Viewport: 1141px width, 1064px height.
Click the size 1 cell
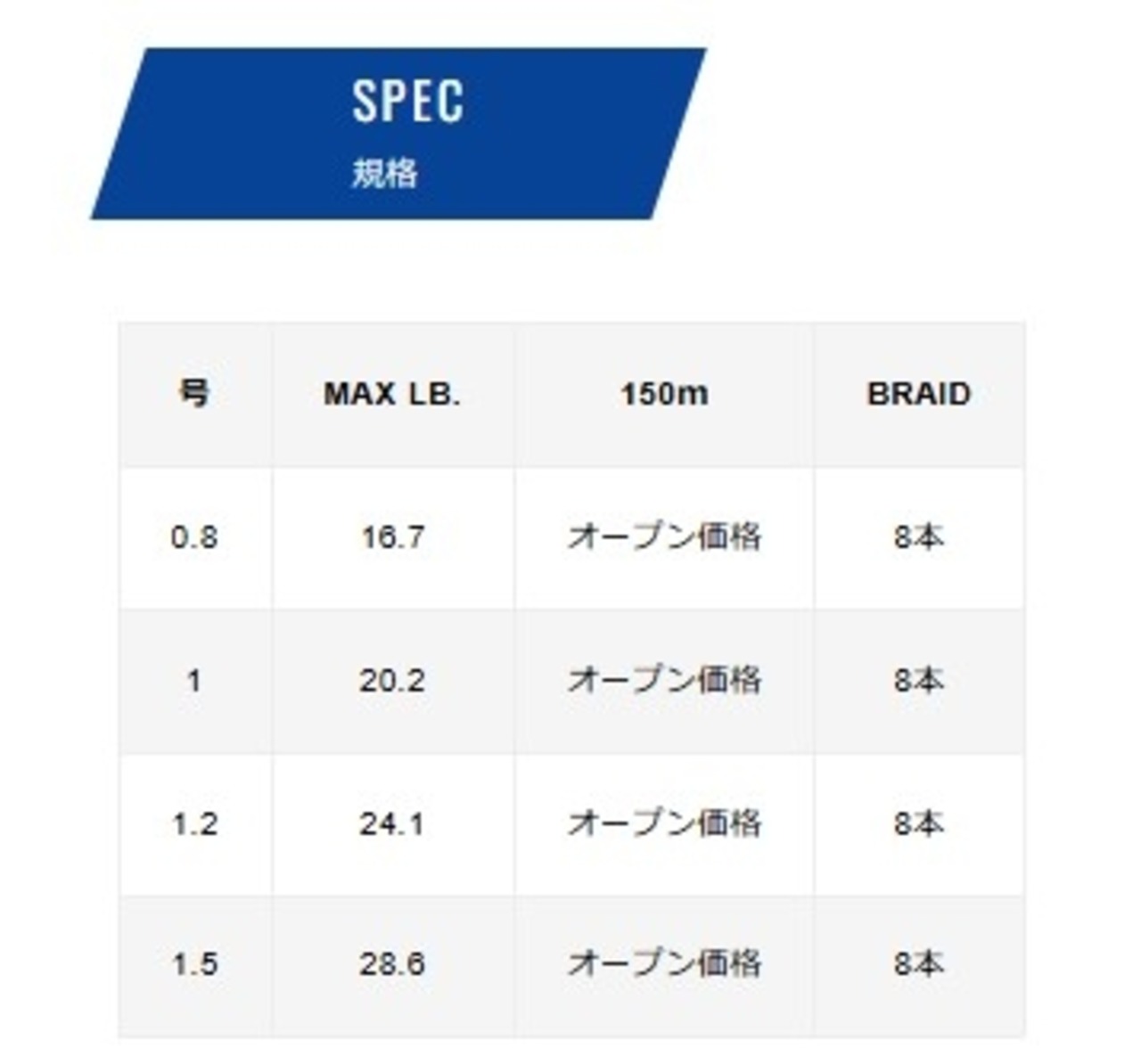tap(194, 682)
